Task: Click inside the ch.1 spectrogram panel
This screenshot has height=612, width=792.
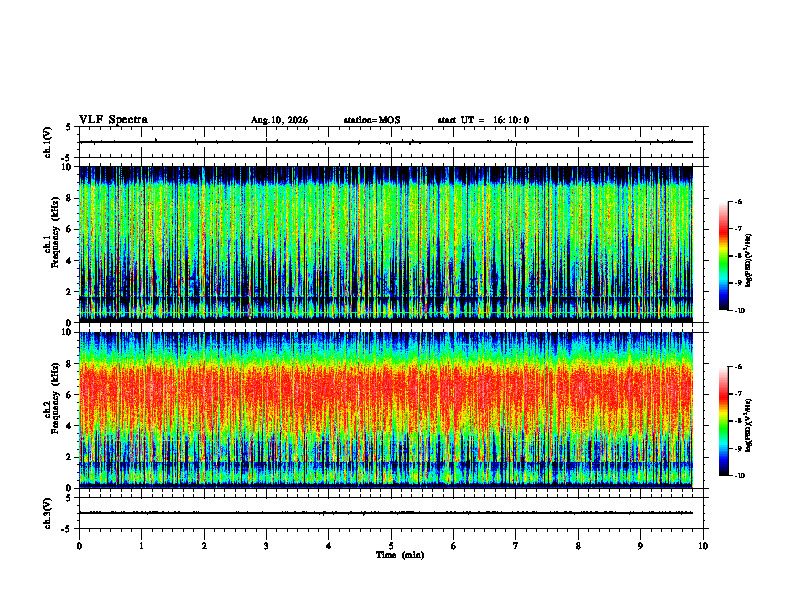Action: pos(385,244)
